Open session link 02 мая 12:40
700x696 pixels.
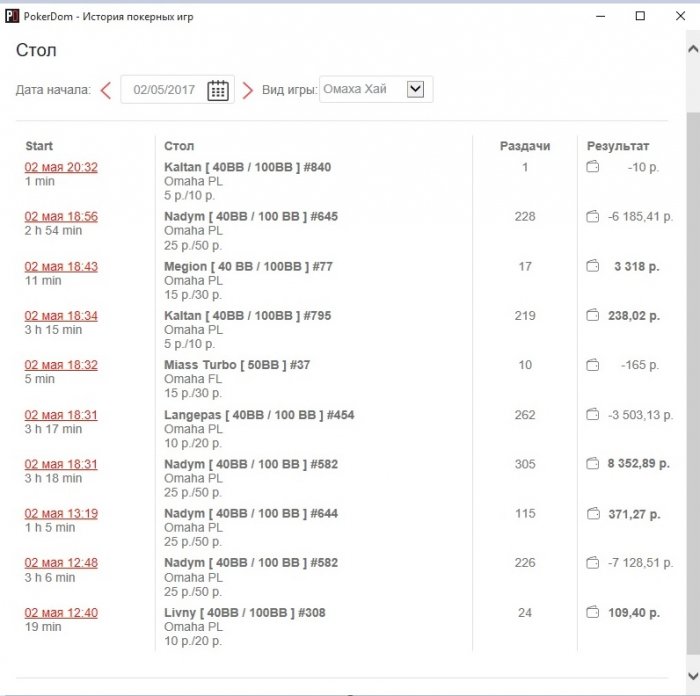(61, 613)
